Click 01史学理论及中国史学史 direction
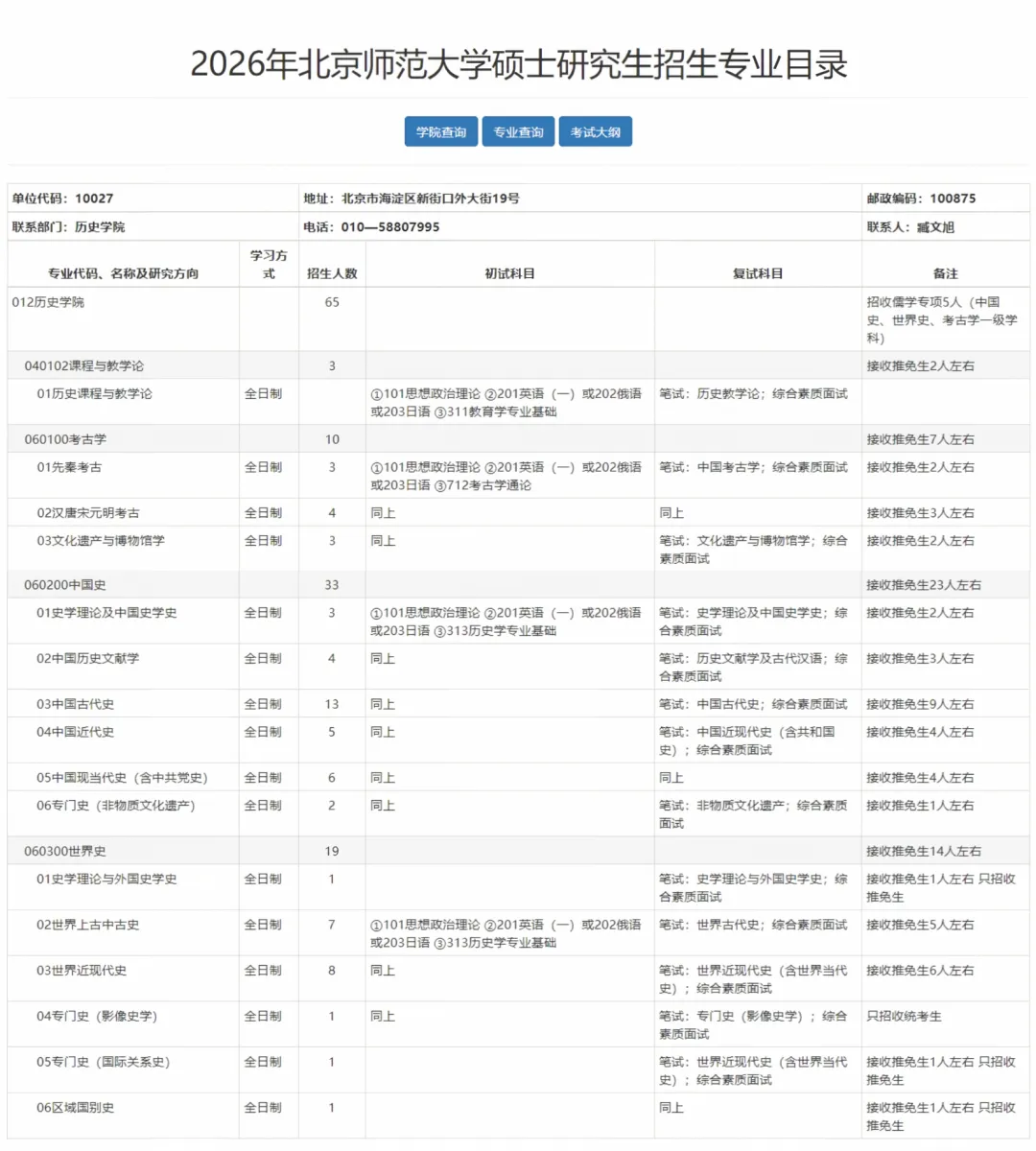 tap(106, 613)
